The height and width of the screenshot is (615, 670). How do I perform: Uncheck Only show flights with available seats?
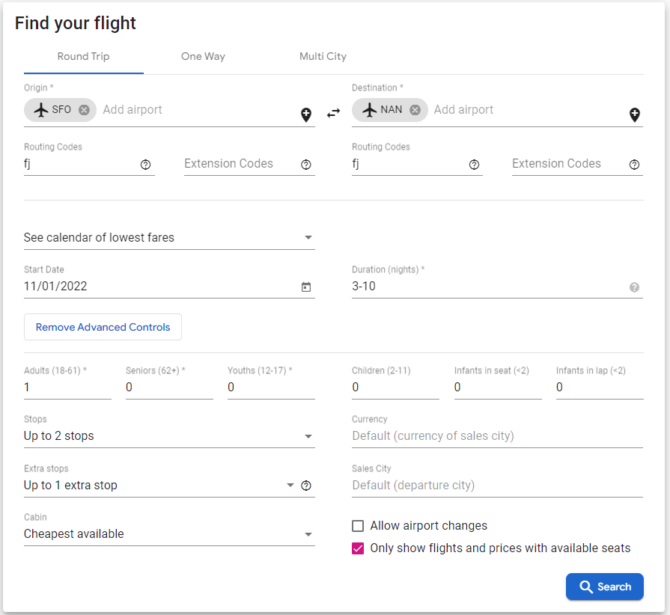(358, 548)
